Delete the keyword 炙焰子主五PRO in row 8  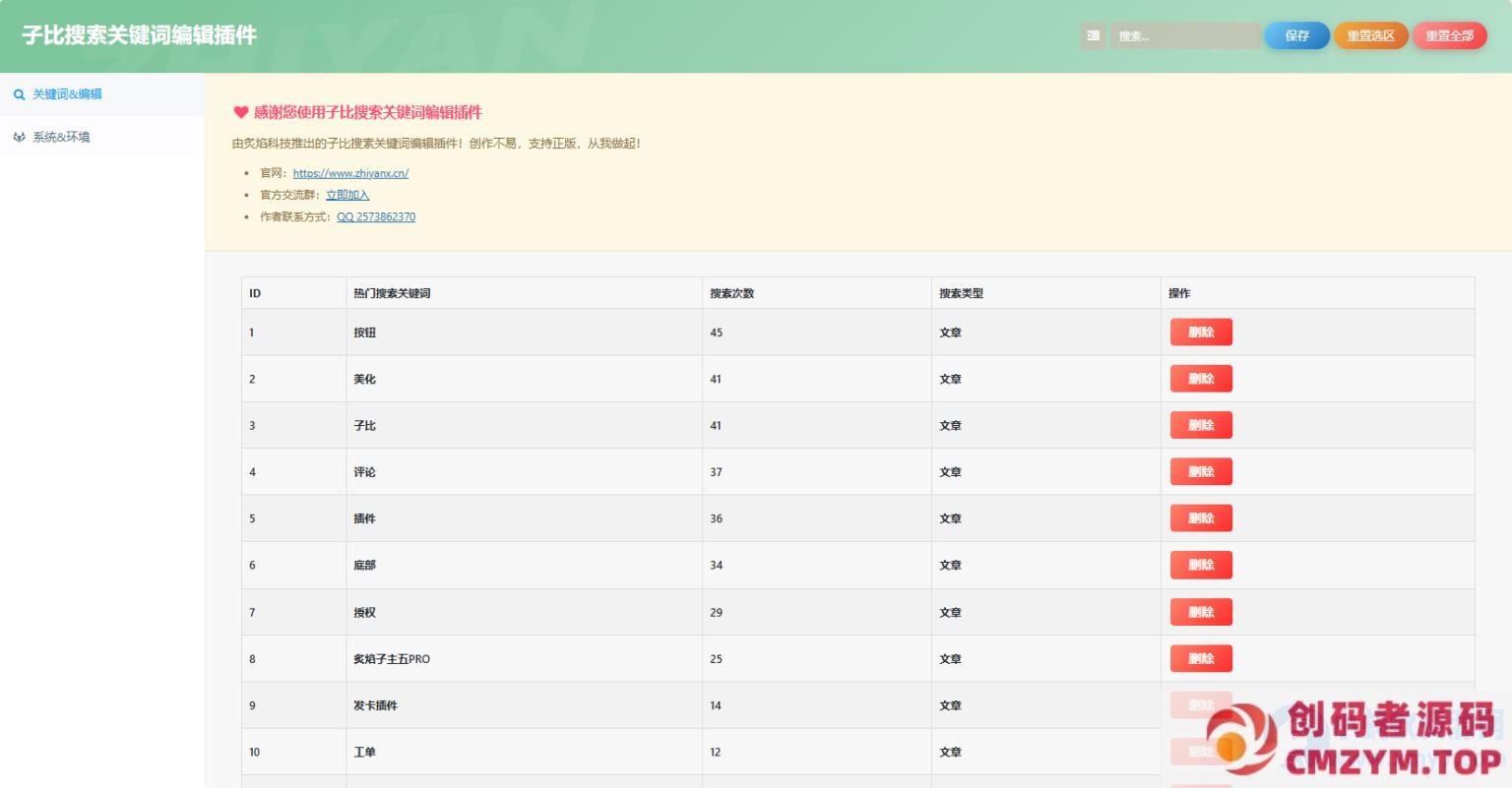pyautogui.click(x=1201, y=659)
